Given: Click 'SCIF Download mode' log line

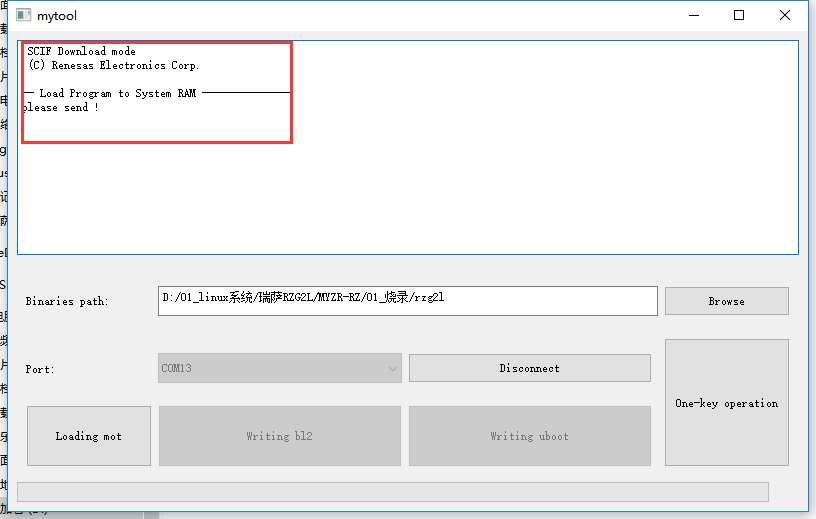Looking at the screenshot, I should [81, 51].
